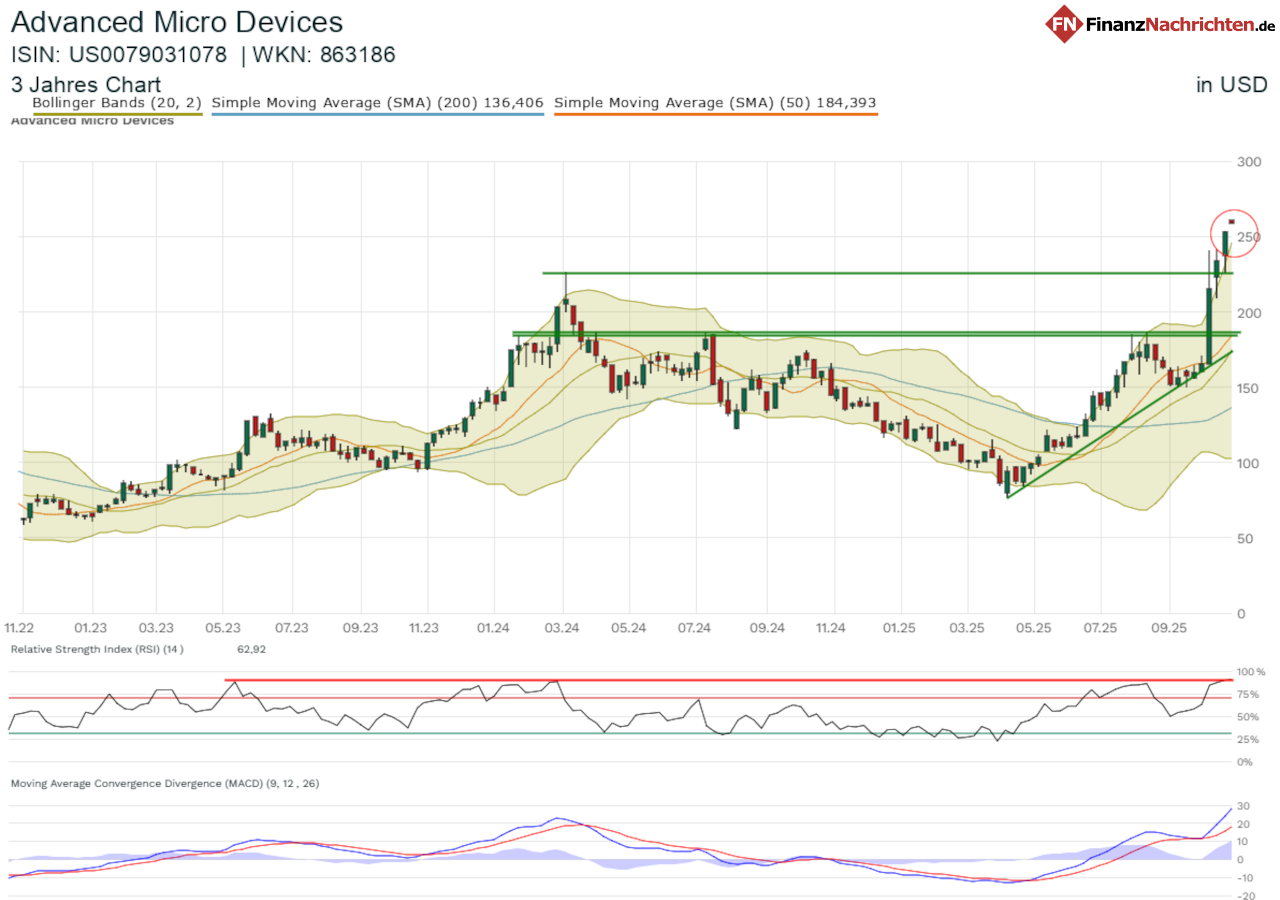The height and width of the screenshot is (900, 1280).
Task: Toggle the SMA (50) legend entry
Action: point(715,102)
